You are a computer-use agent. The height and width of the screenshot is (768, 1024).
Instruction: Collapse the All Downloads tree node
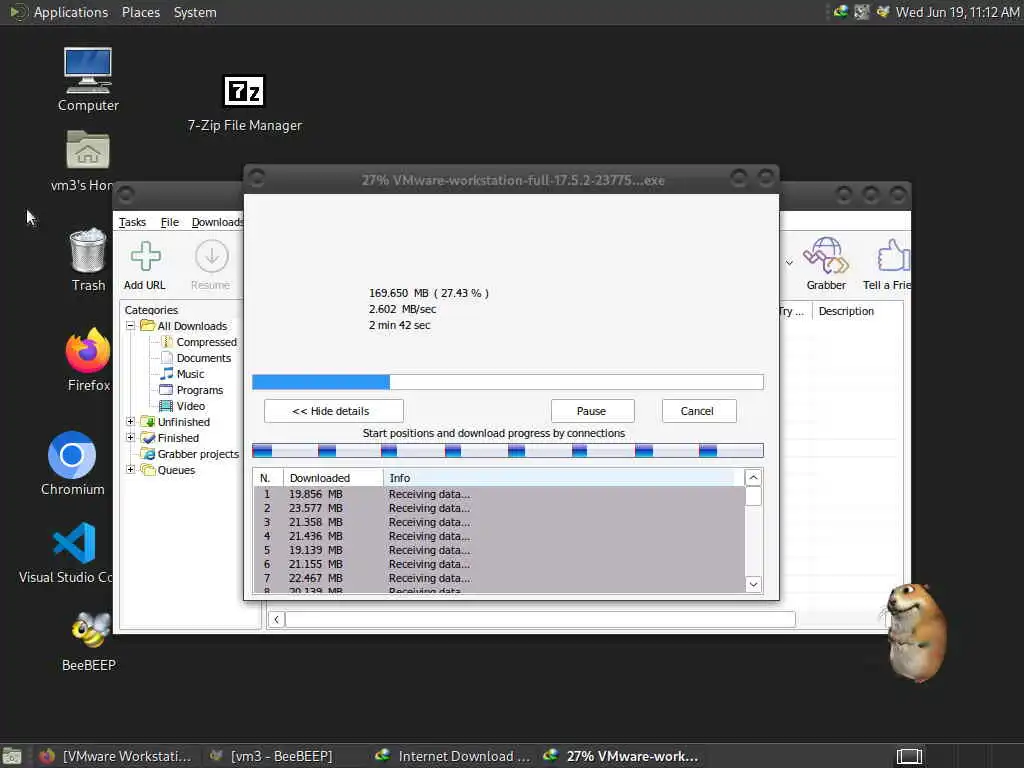131,325
